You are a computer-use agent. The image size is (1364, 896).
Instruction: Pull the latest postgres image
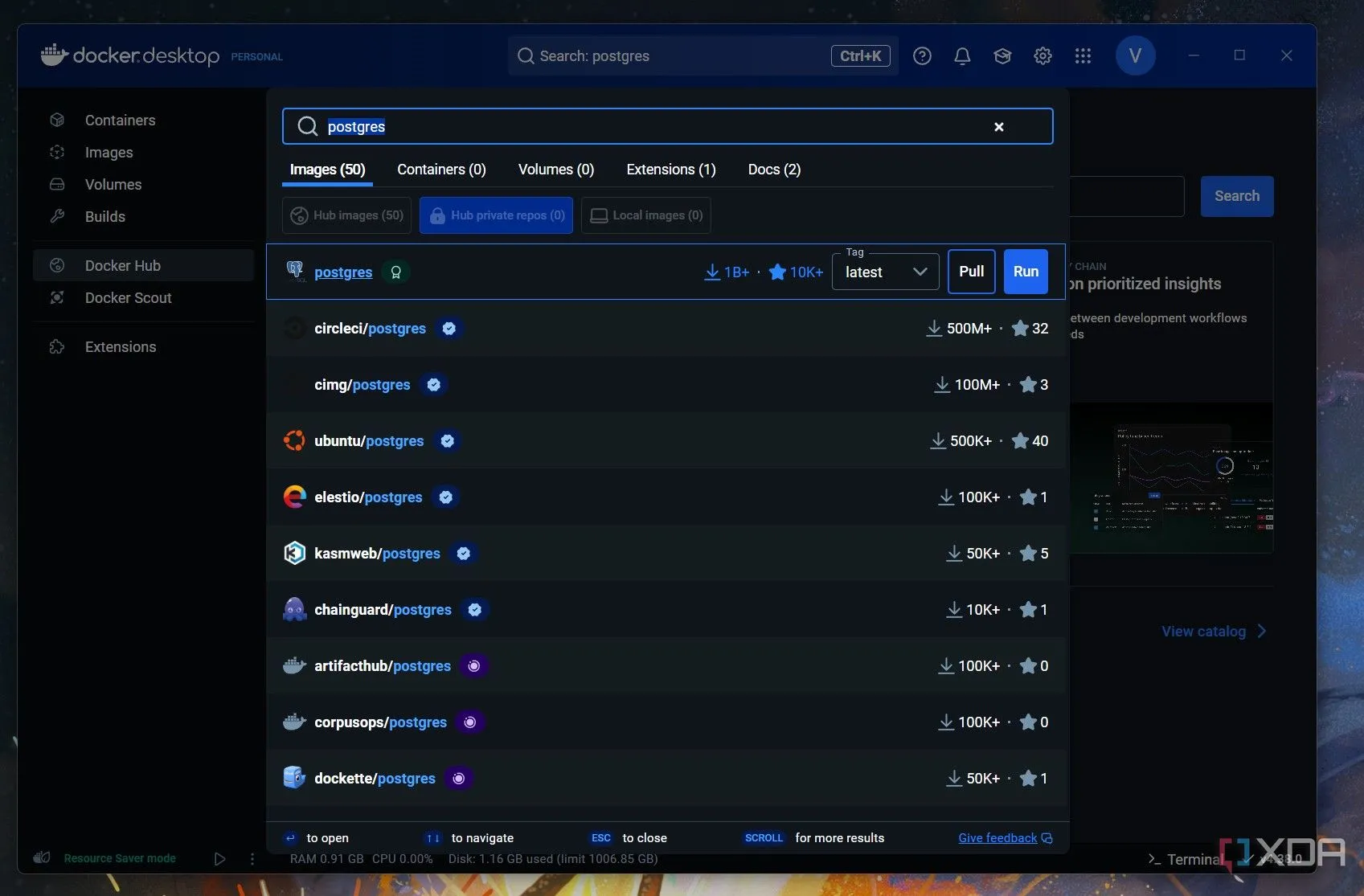click(x=971, y=271)
